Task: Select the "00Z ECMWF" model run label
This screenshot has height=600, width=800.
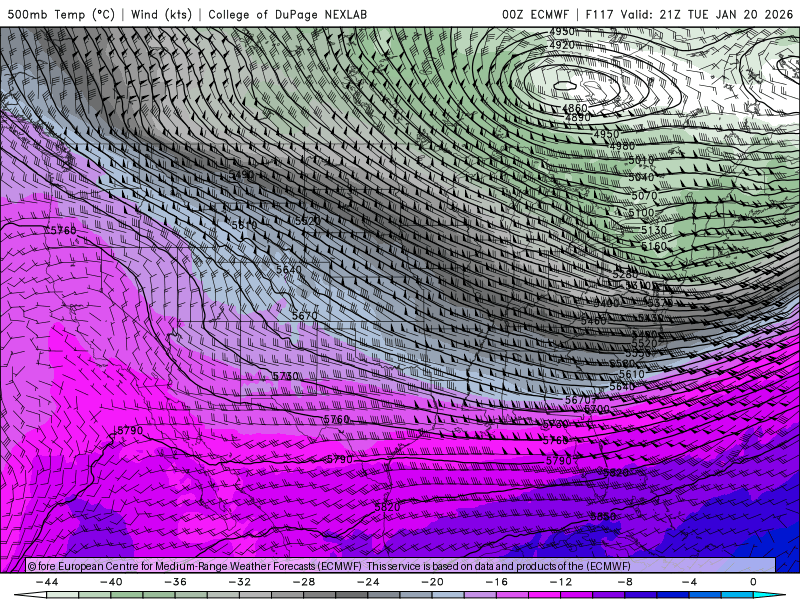Action: click(x=535, y=14)
